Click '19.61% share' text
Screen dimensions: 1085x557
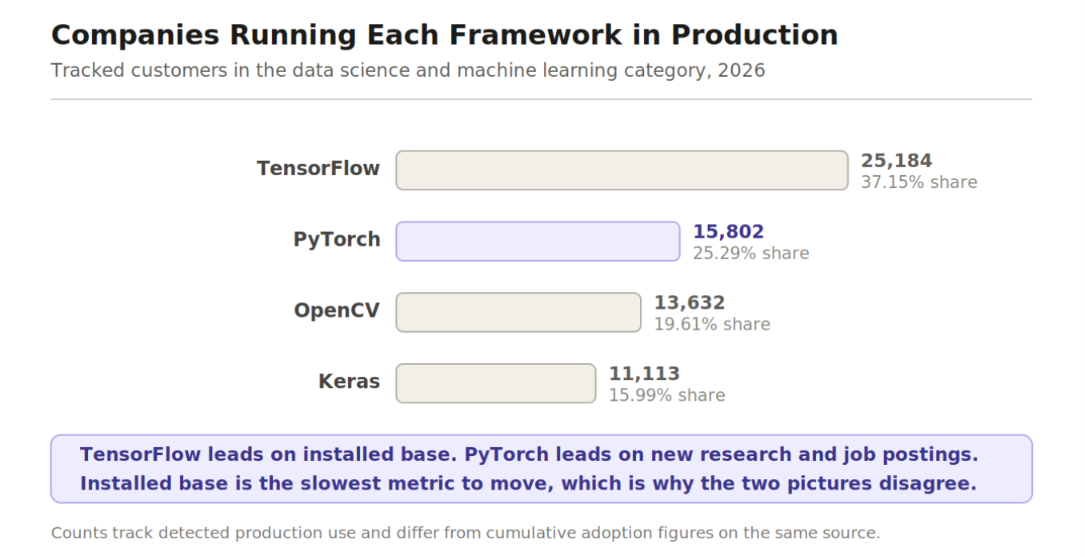click(x=712, y=325)
